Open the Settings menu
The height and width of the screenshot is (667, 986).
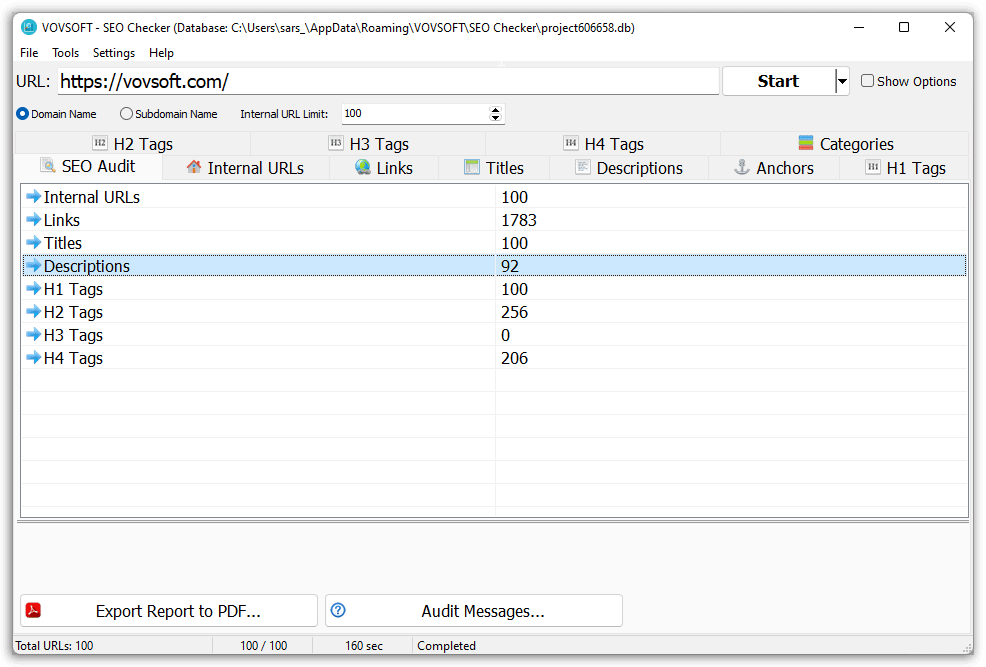(114, 53)
